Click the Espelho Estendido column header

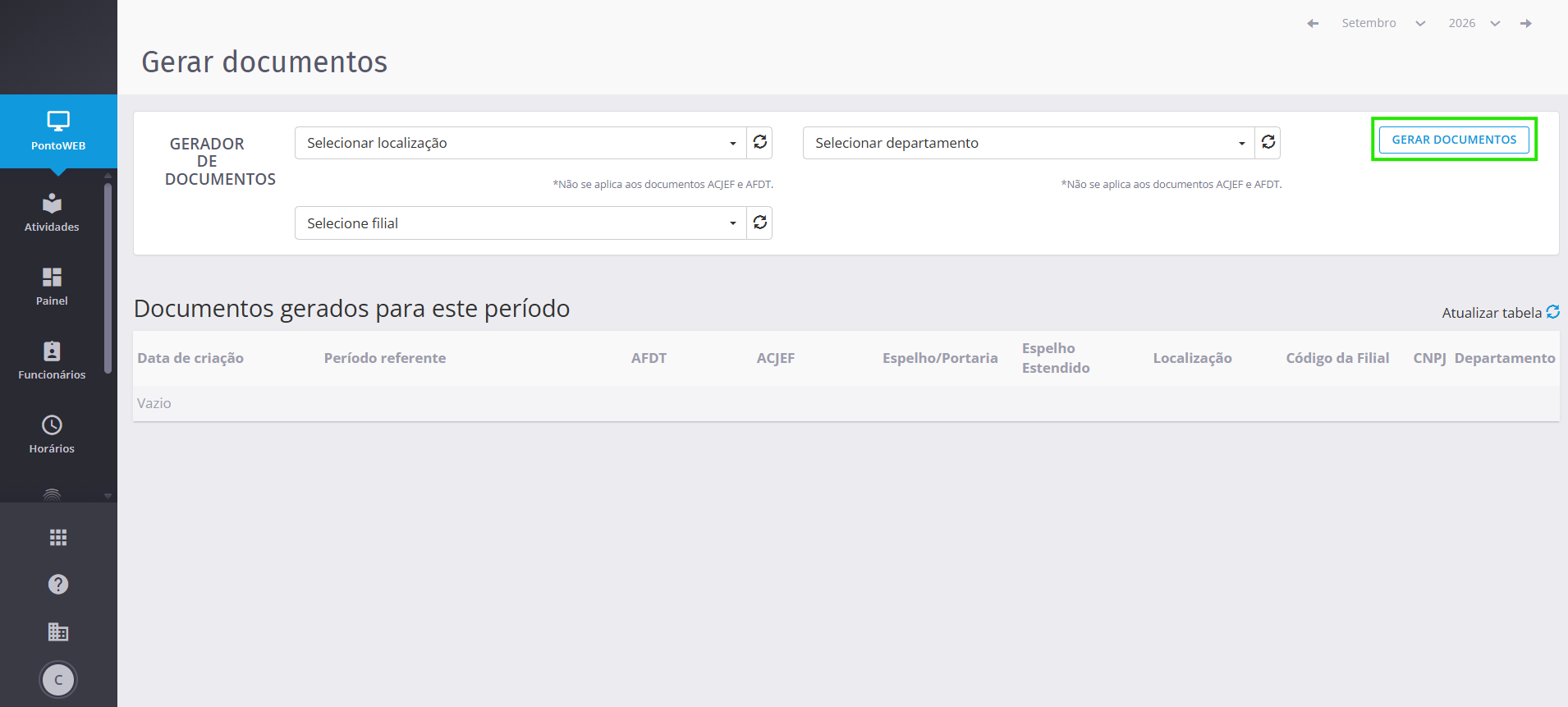pos(1056,358)
